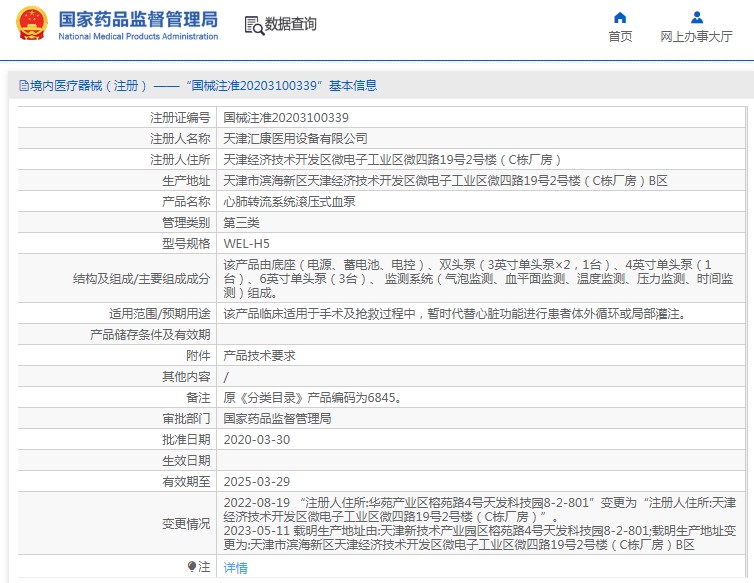
Task: Go to 首页 text link
Action: point(620,37)
